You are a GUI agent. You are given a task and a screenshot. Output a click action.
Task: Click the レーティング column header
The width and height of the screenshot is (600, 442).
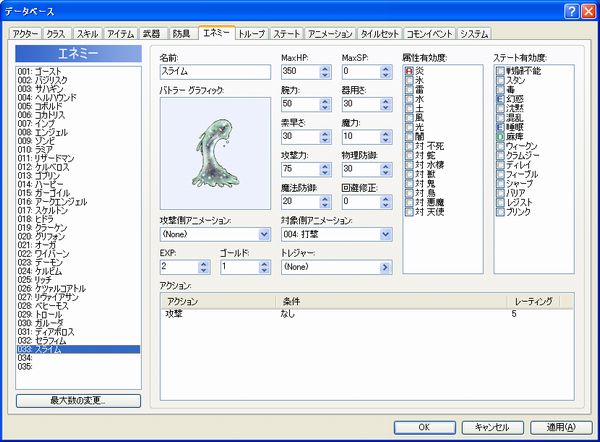pyautogui.click(x=533, y=302)
